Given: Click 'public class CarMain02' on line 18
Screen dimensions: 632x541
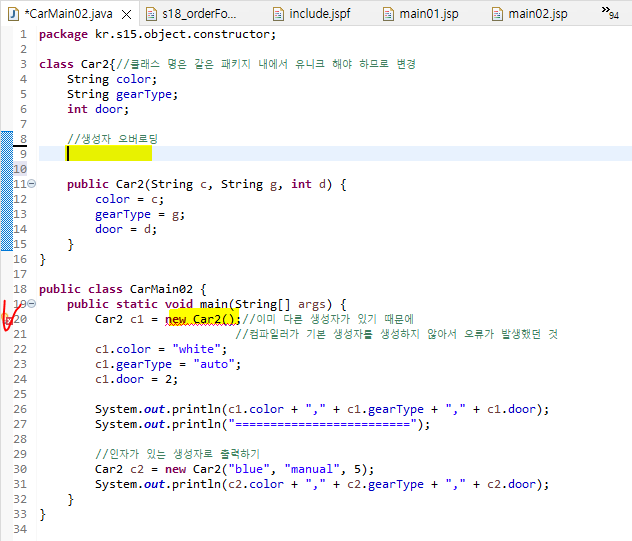Looking at the screenshot, I should click(x=116, y=289).
